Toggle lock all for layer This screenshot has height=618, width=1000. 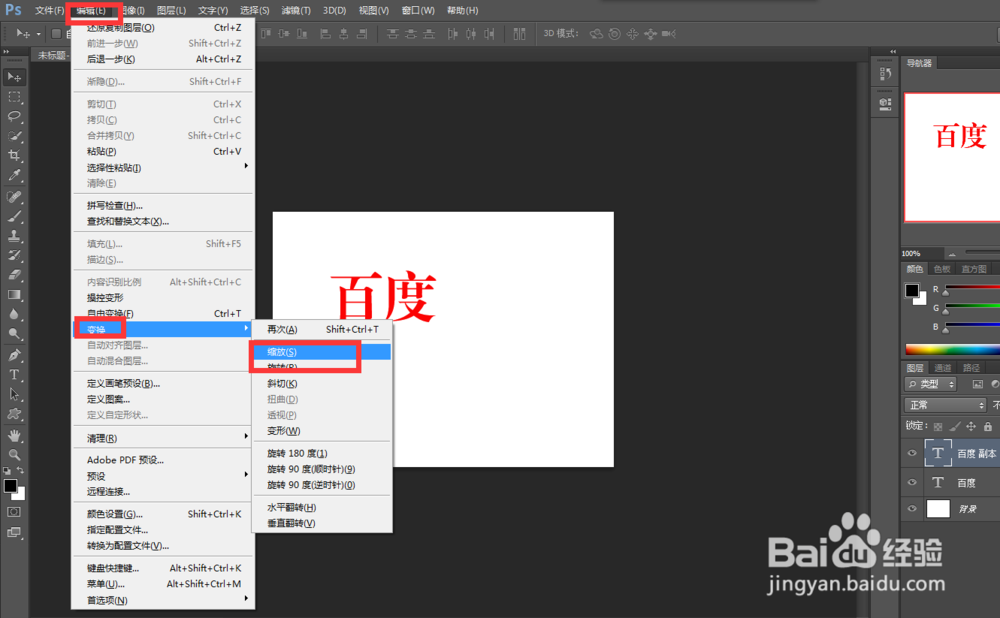987,426
